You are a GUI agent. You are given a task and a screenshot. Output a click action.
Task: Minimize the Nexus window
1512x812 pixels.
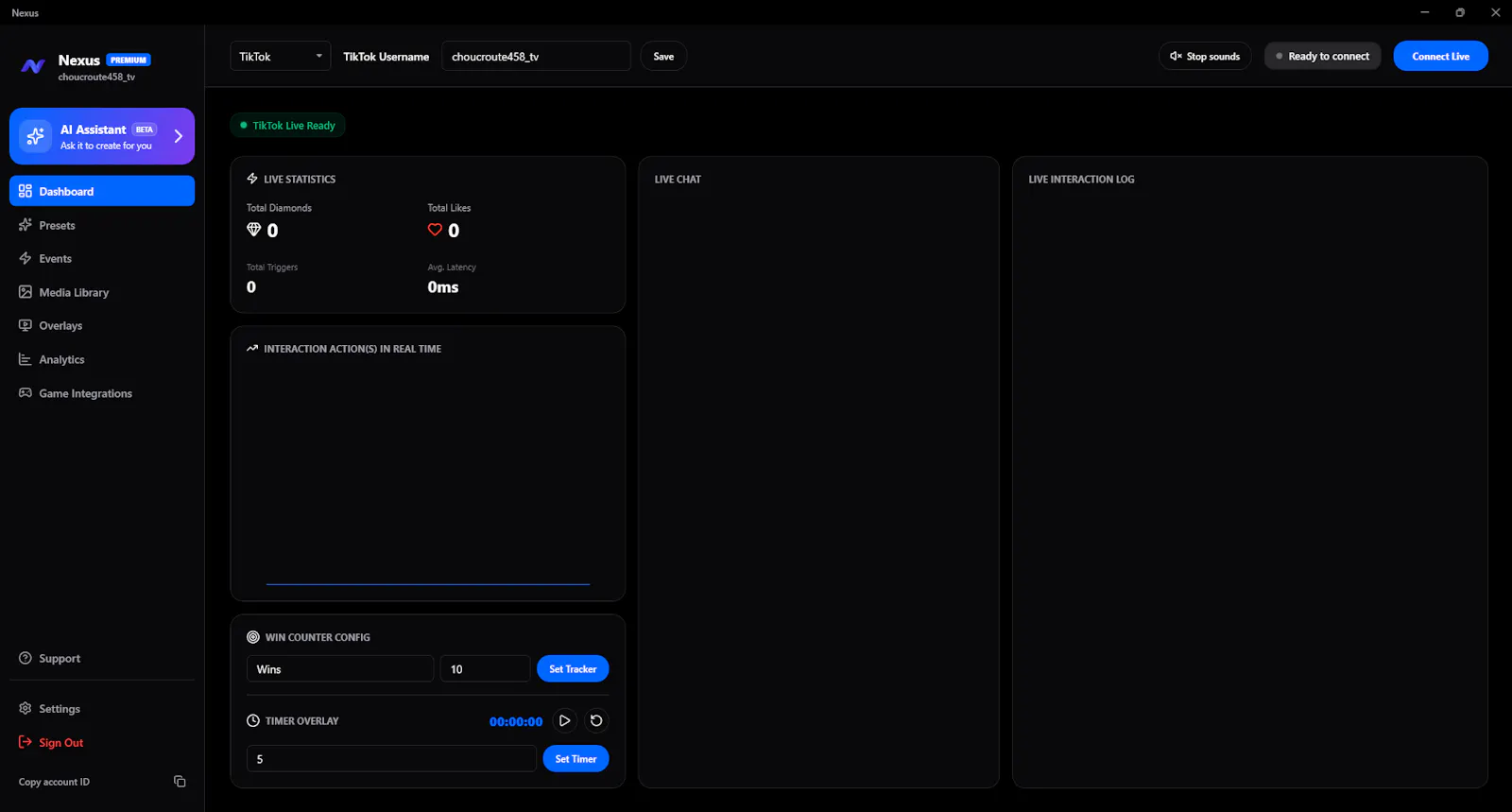click(x=1424, y=12)
